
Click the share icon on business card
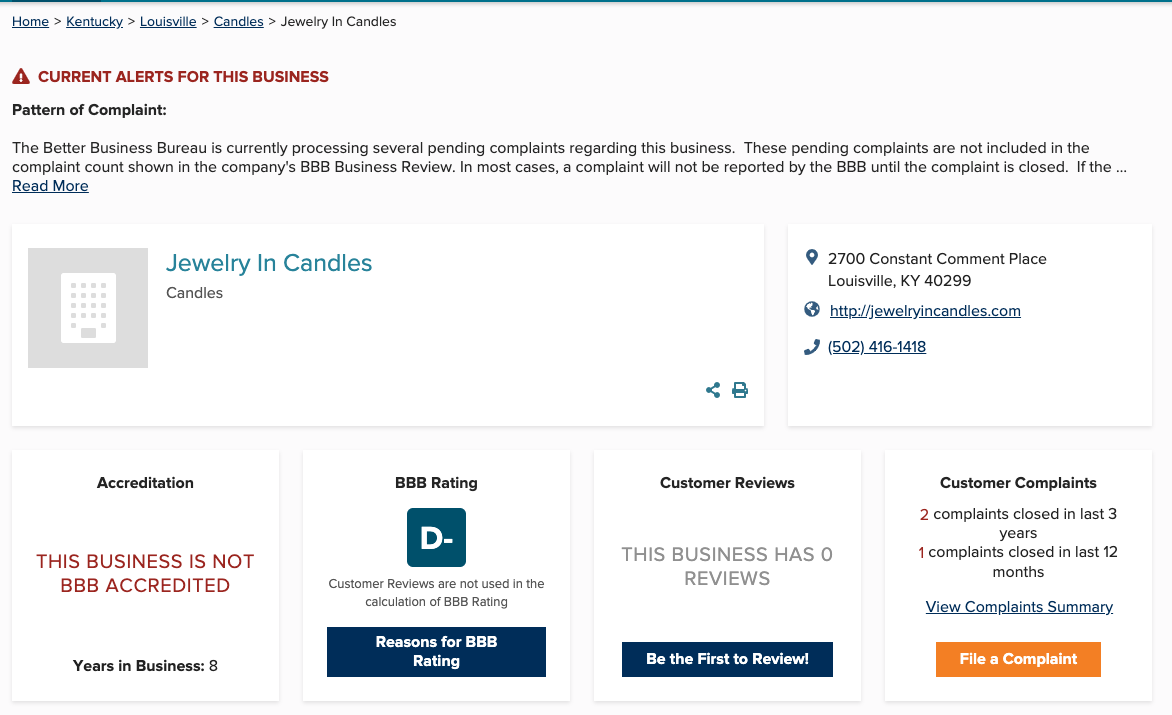713,390
